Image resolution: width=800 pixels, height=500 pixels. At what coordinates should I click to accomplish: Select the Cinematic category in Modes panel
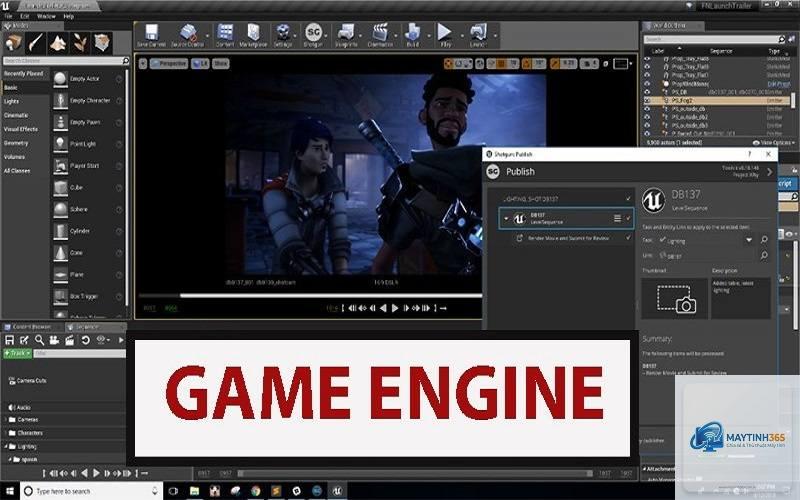[x=16, y=115]
